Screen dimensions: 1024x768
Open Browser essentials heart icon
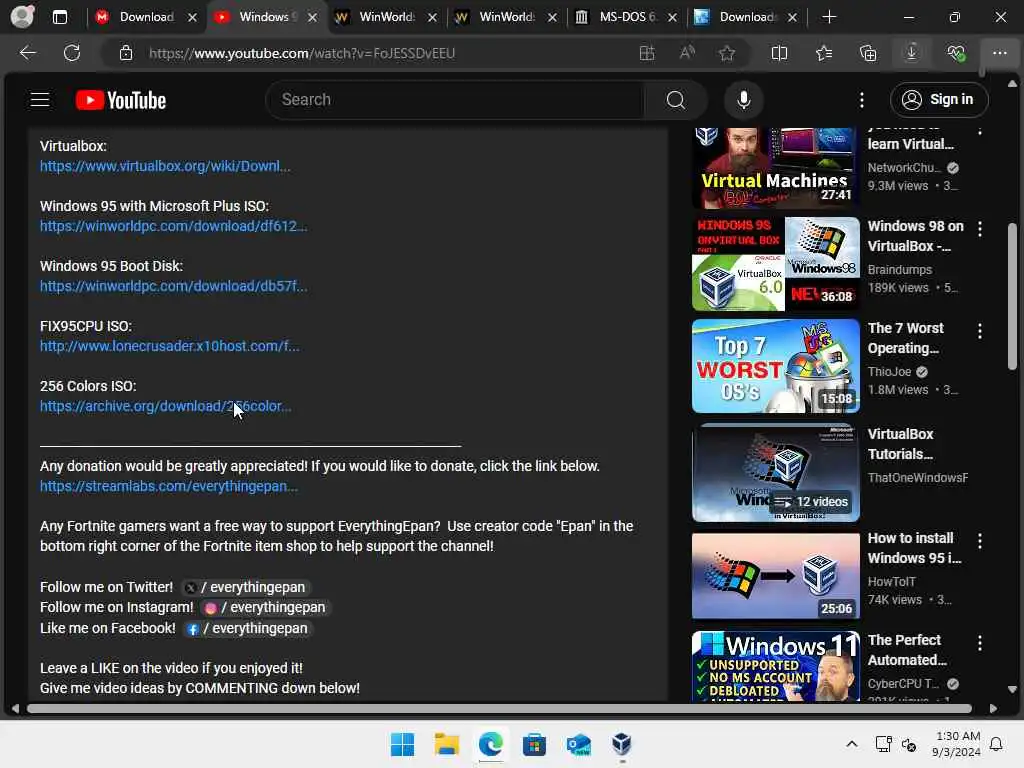coord(956,53)
